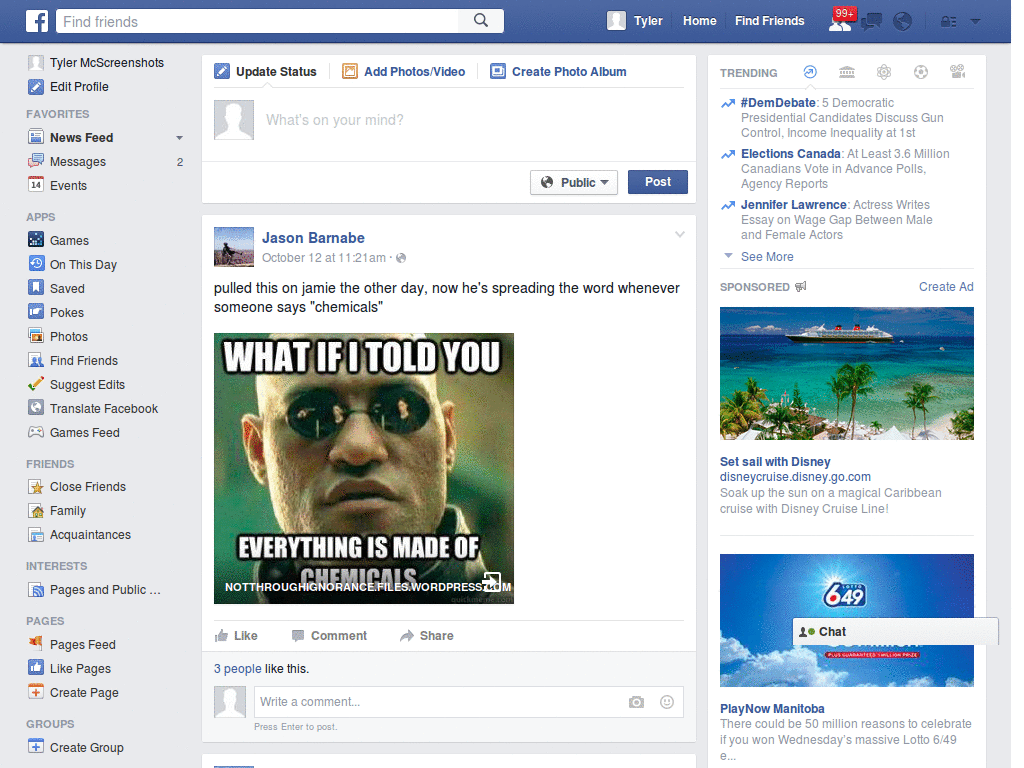This screenshot has height=768, width=1024.
Task: Open the Disney cruise ad image
Action: pyautogui.click(x=846, y=374)
